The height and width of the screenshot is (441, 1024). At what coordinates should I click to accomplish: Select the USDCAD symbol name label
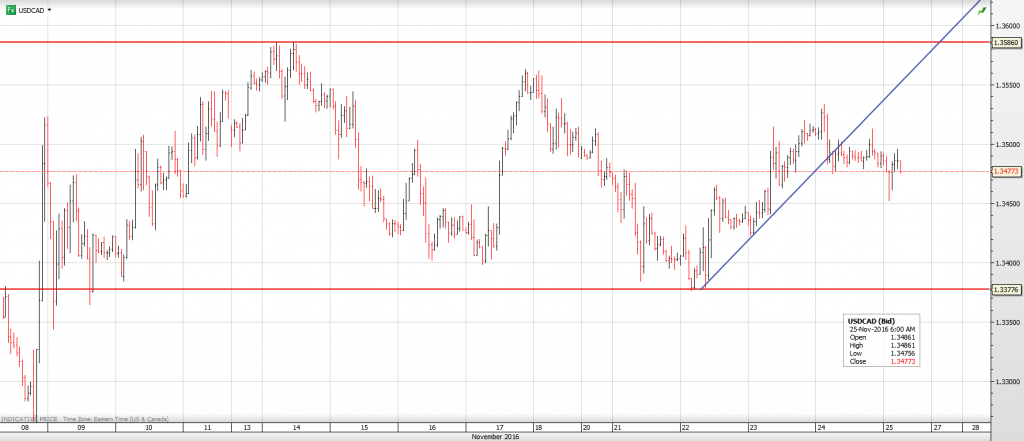[x=31, y=10]
